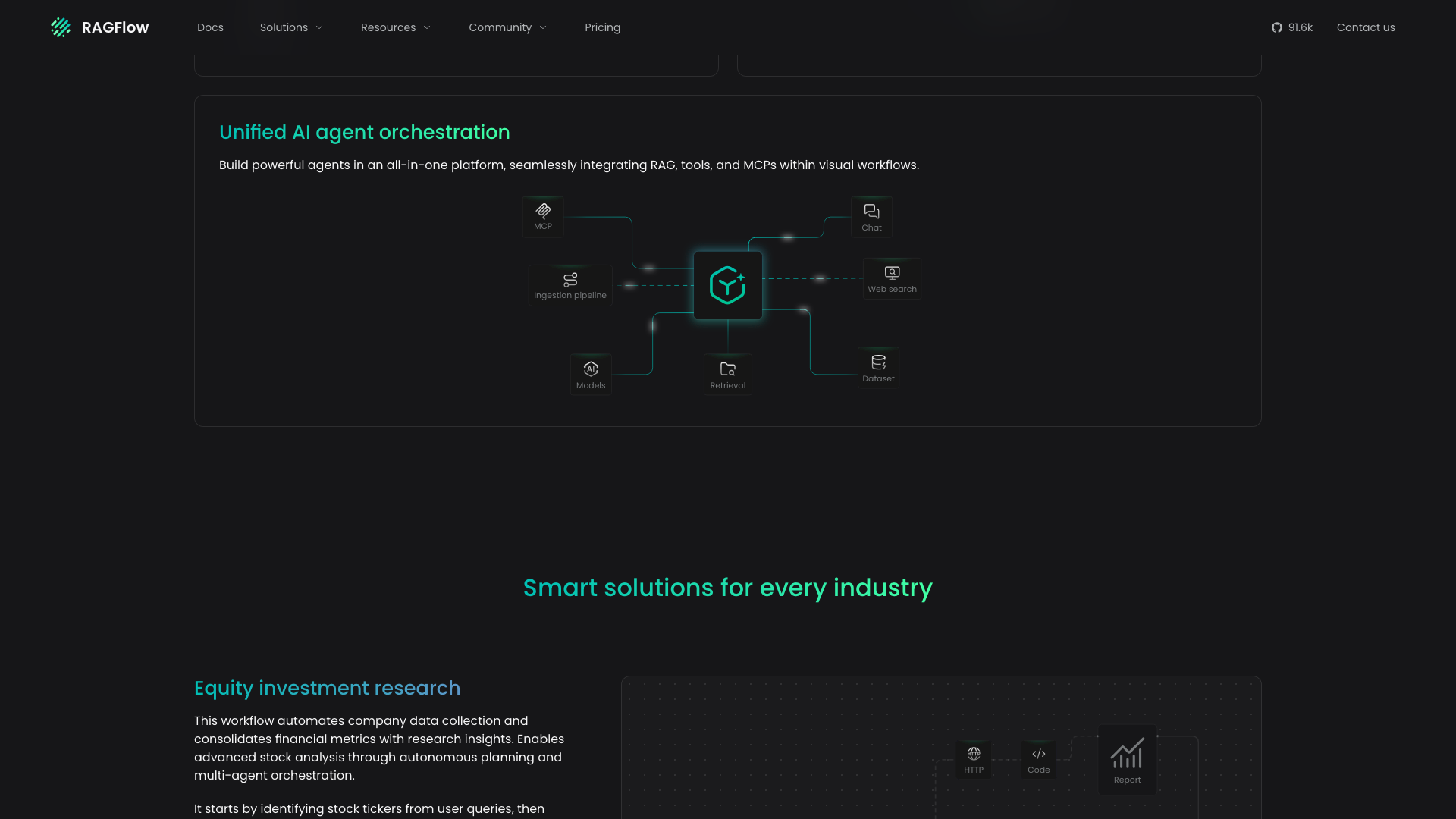
Task: Select the Chat node icon
Action: pyautogui.click(x=871, y=212)
